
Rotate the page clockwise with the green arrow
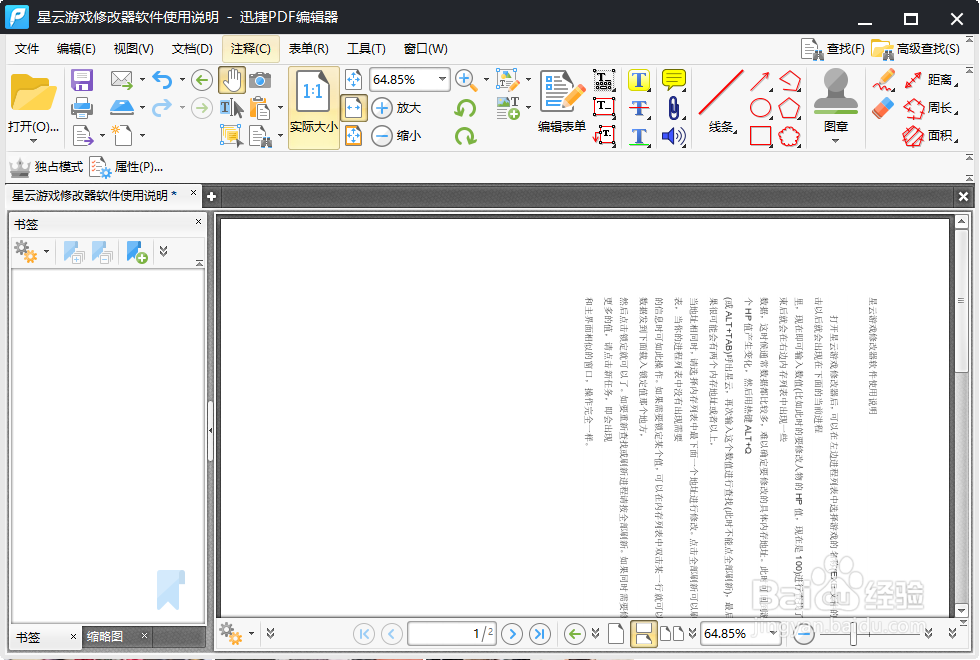point(465,136)
